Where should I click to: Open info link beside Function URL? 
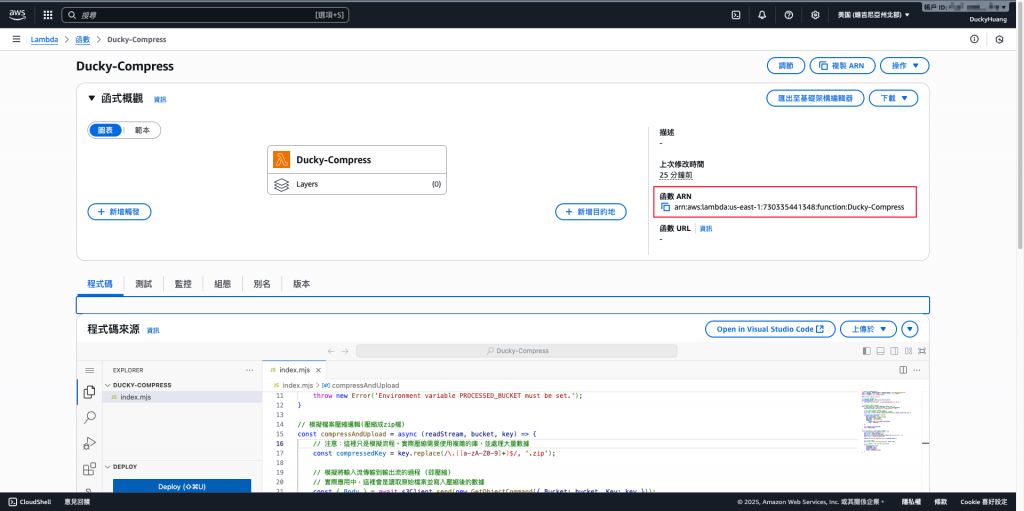706,229
